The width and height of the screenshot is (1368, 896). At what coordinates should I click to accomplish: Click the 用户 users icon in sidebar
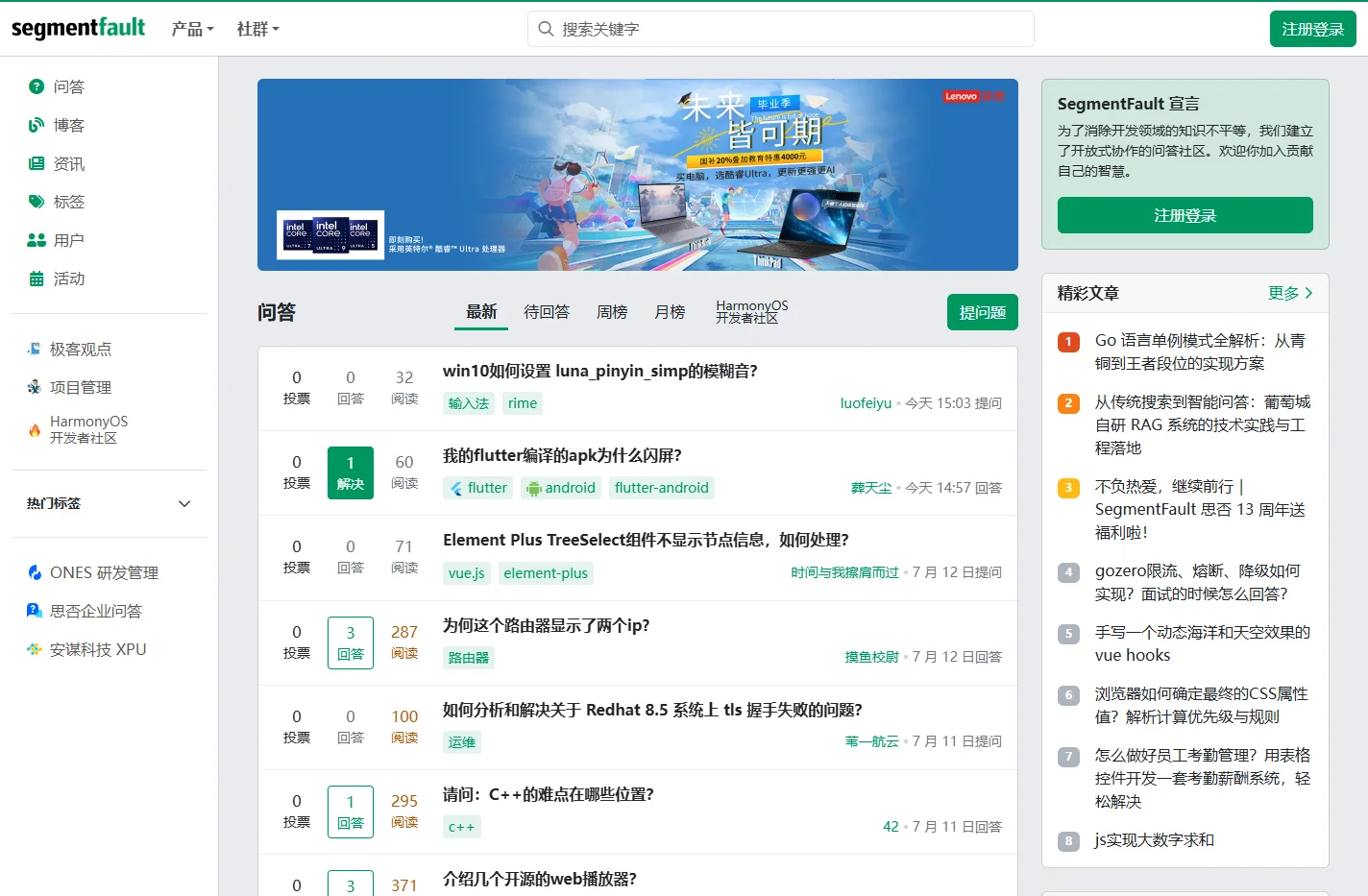tap(37, 240)
